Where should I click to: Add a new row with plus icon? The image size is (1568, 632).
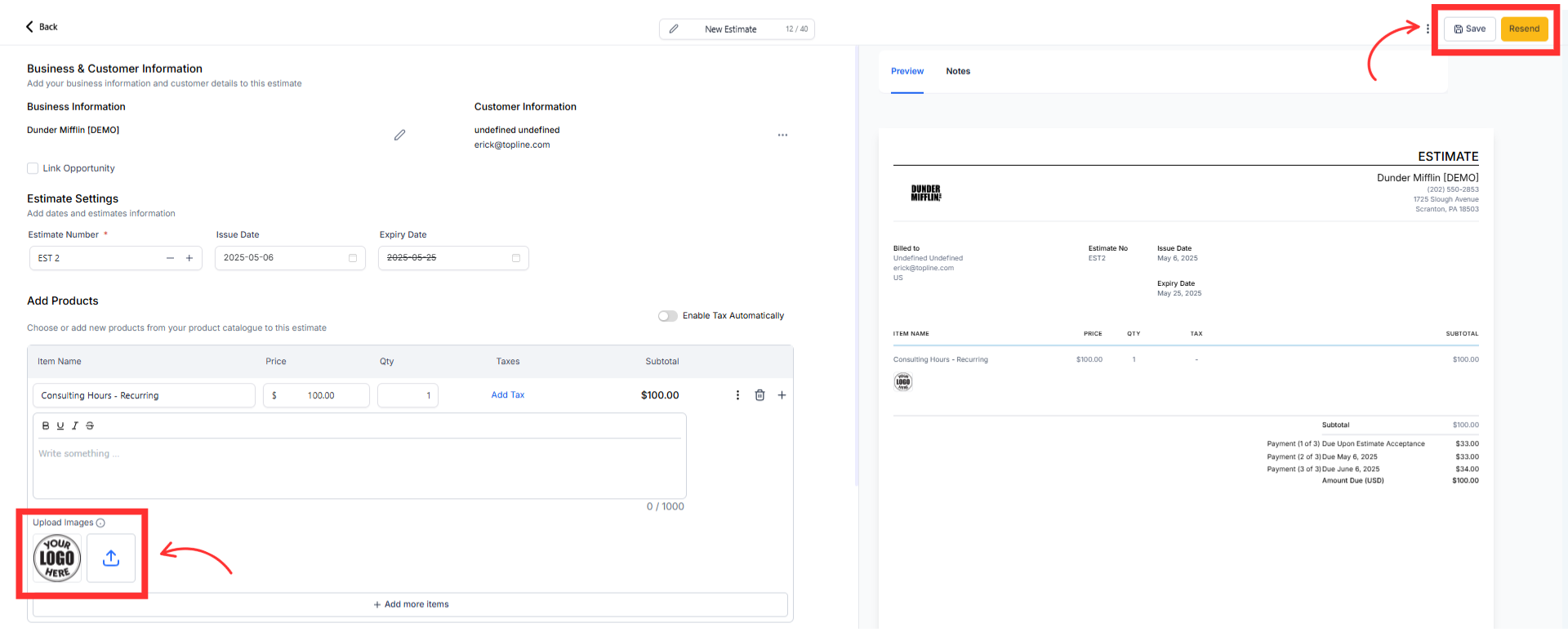(x=782, y=395)
